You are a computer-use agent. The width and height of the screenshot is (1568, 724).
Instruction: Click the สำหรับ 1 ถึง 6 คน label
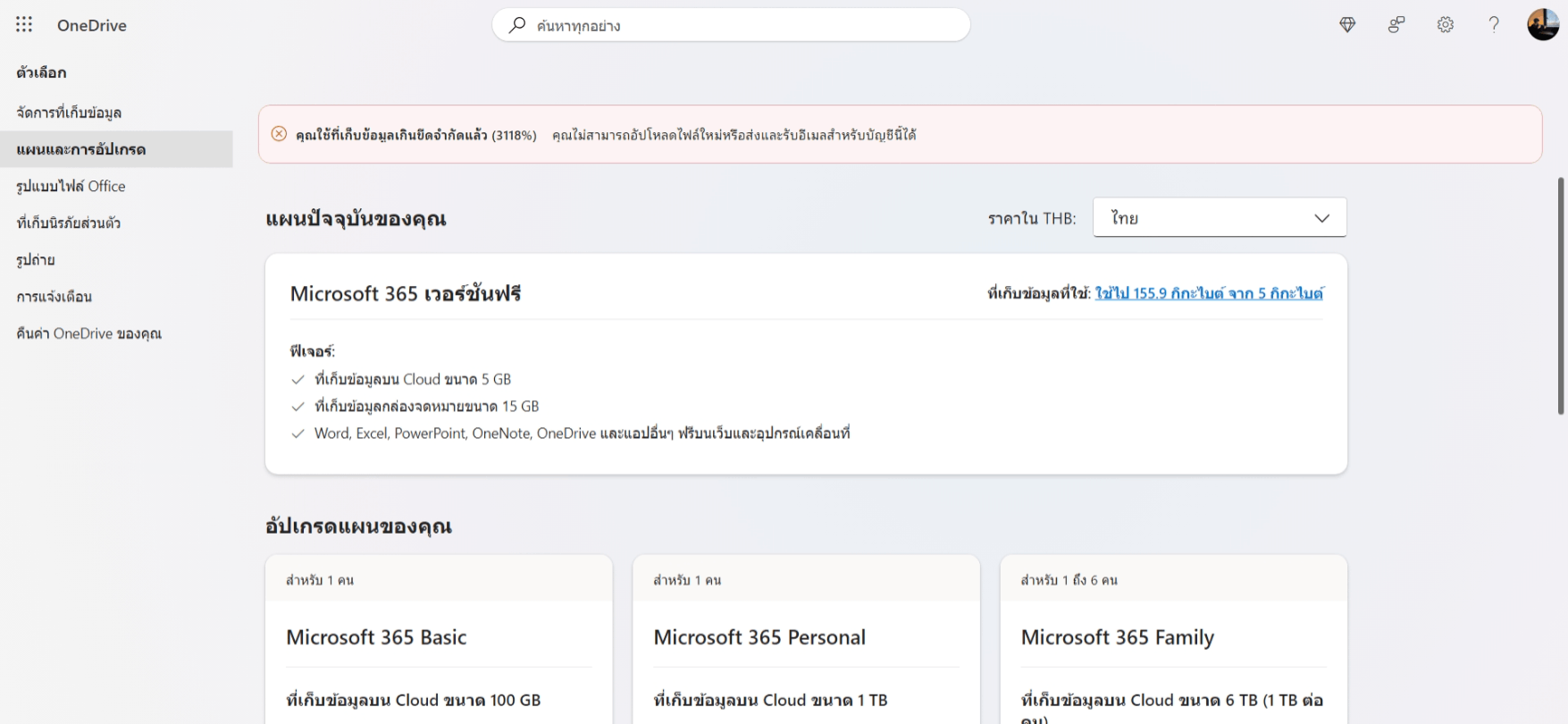(1069, 580)
